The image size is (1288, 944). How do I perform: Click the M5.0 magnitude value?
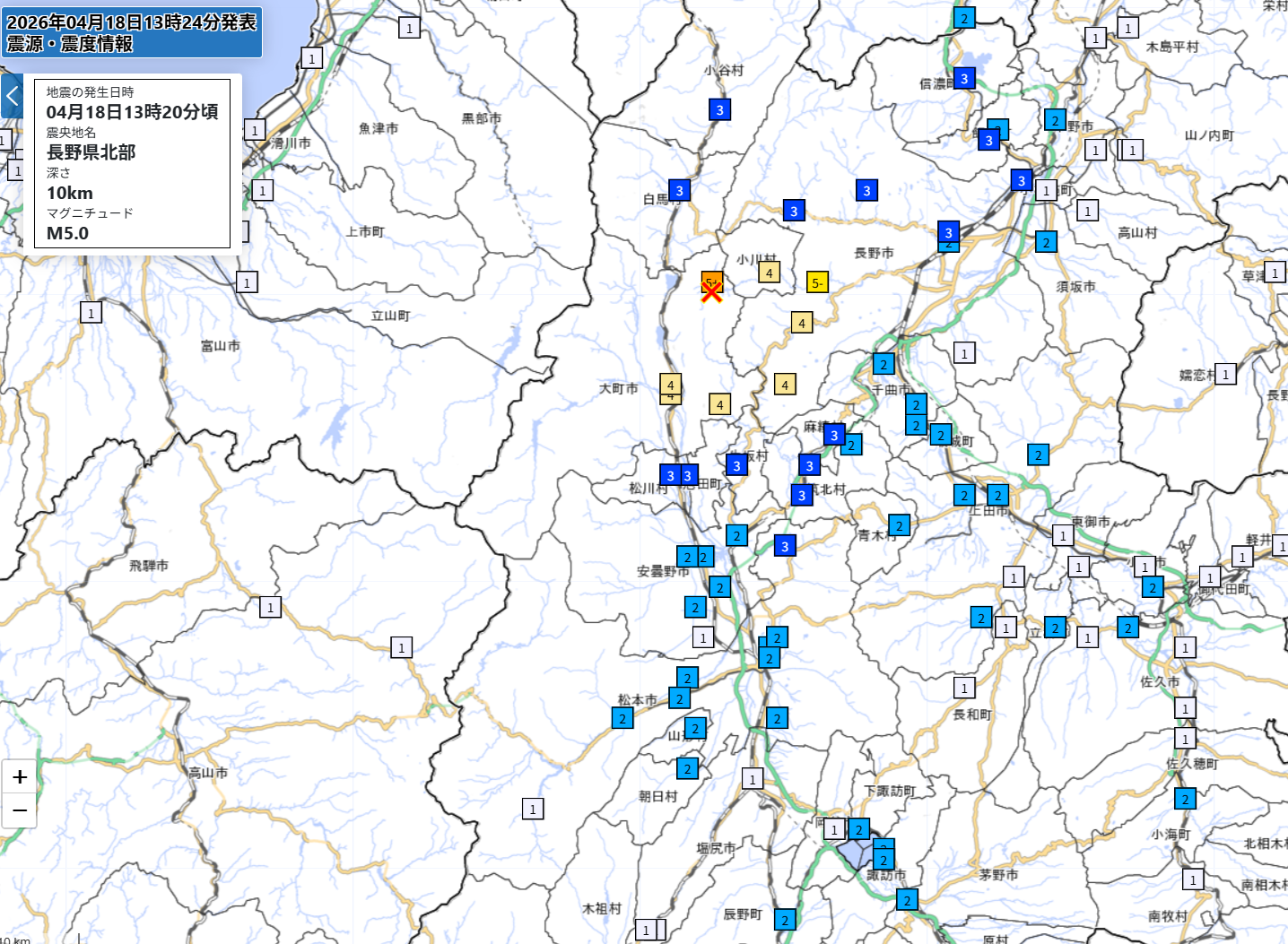tap(68, 233)
